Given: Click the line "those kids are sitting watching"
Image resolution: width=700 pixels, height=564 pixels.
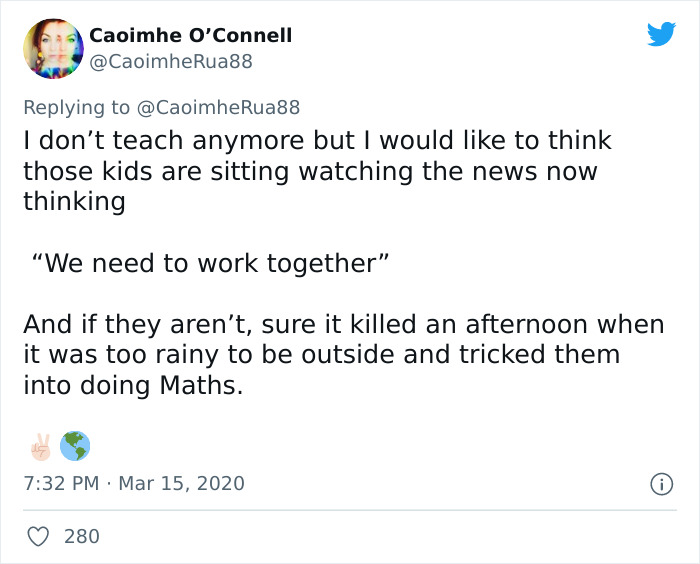Looking at the screenshot, I should [x=309, y=171].
